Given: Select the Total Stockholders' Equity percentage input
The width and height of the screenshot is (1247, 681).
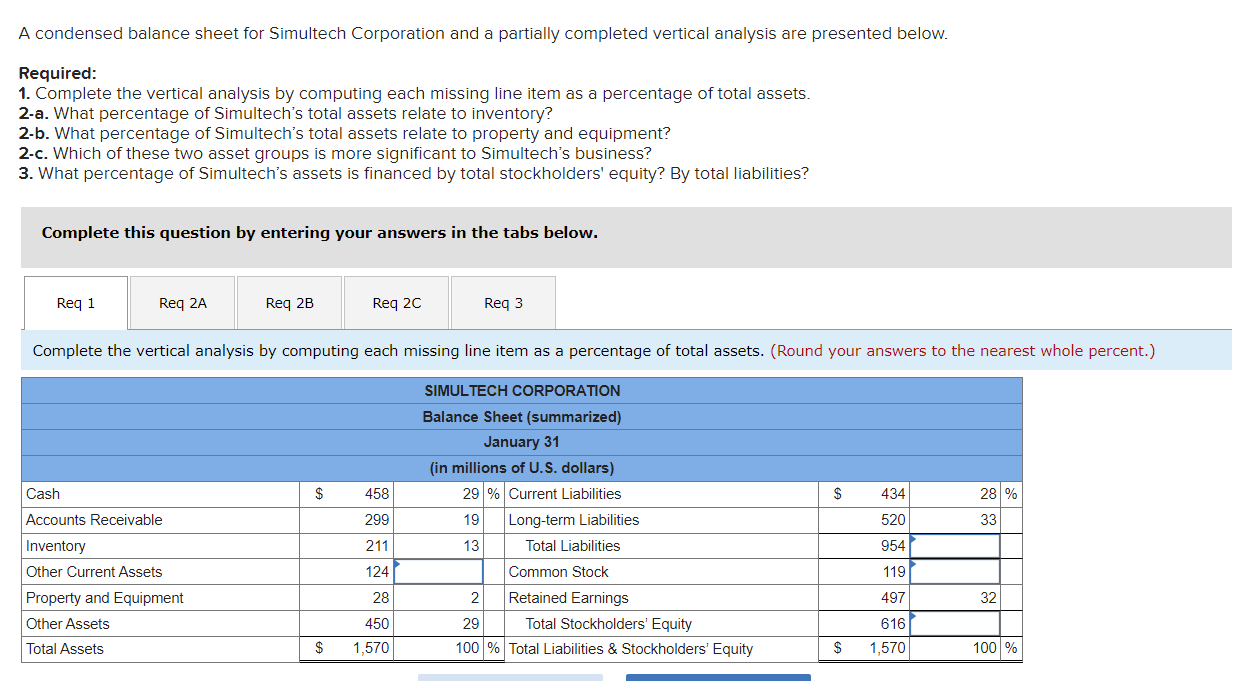Looking at the screenshot, I should pos(955,624).
